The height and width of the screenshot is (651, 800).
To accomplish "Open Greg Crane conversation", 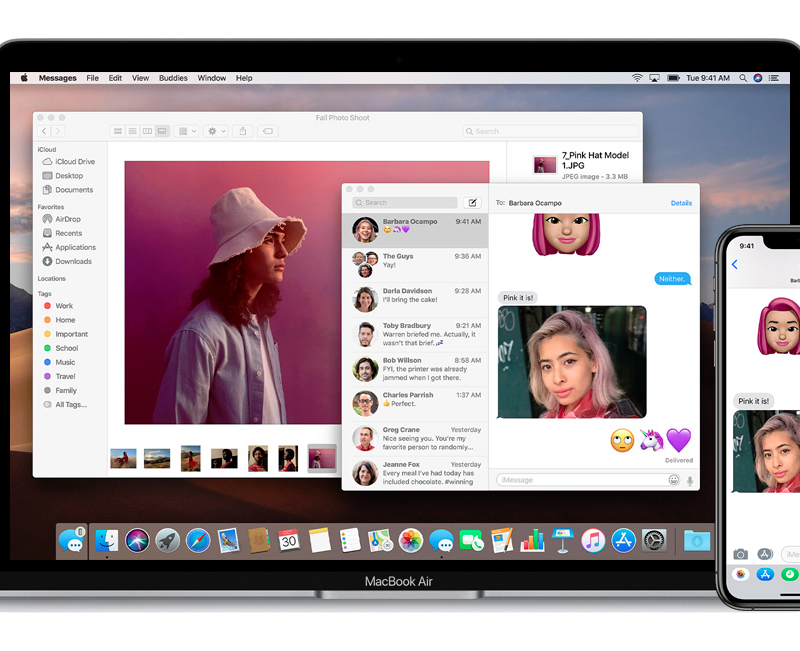I will coord(415,438).
